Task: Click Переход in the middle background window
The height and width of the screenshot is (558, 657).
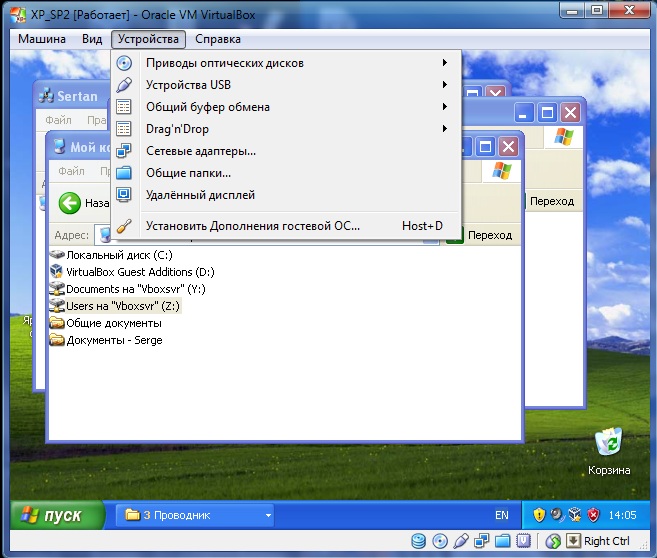Action: (552, 202)
